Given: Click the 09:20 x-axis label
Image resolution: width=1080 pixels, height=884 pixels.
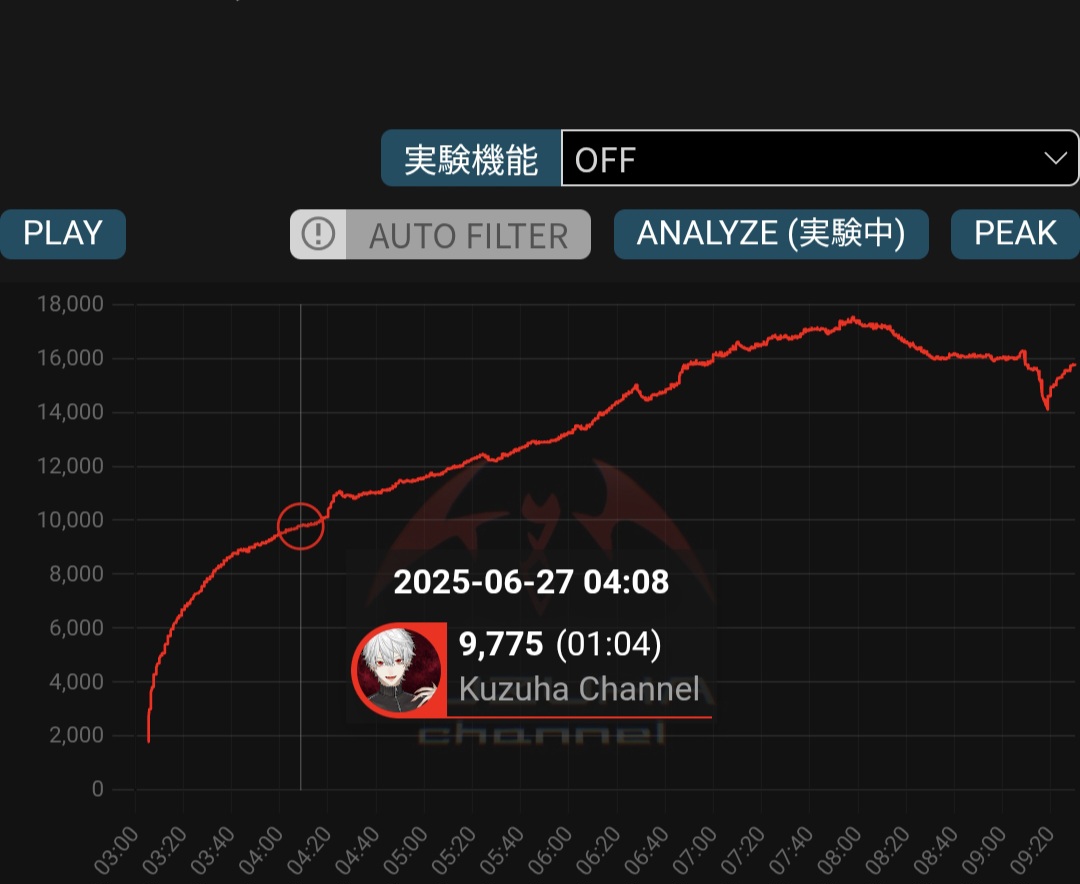Looking at the screenshot, I should pos(1032,851).
